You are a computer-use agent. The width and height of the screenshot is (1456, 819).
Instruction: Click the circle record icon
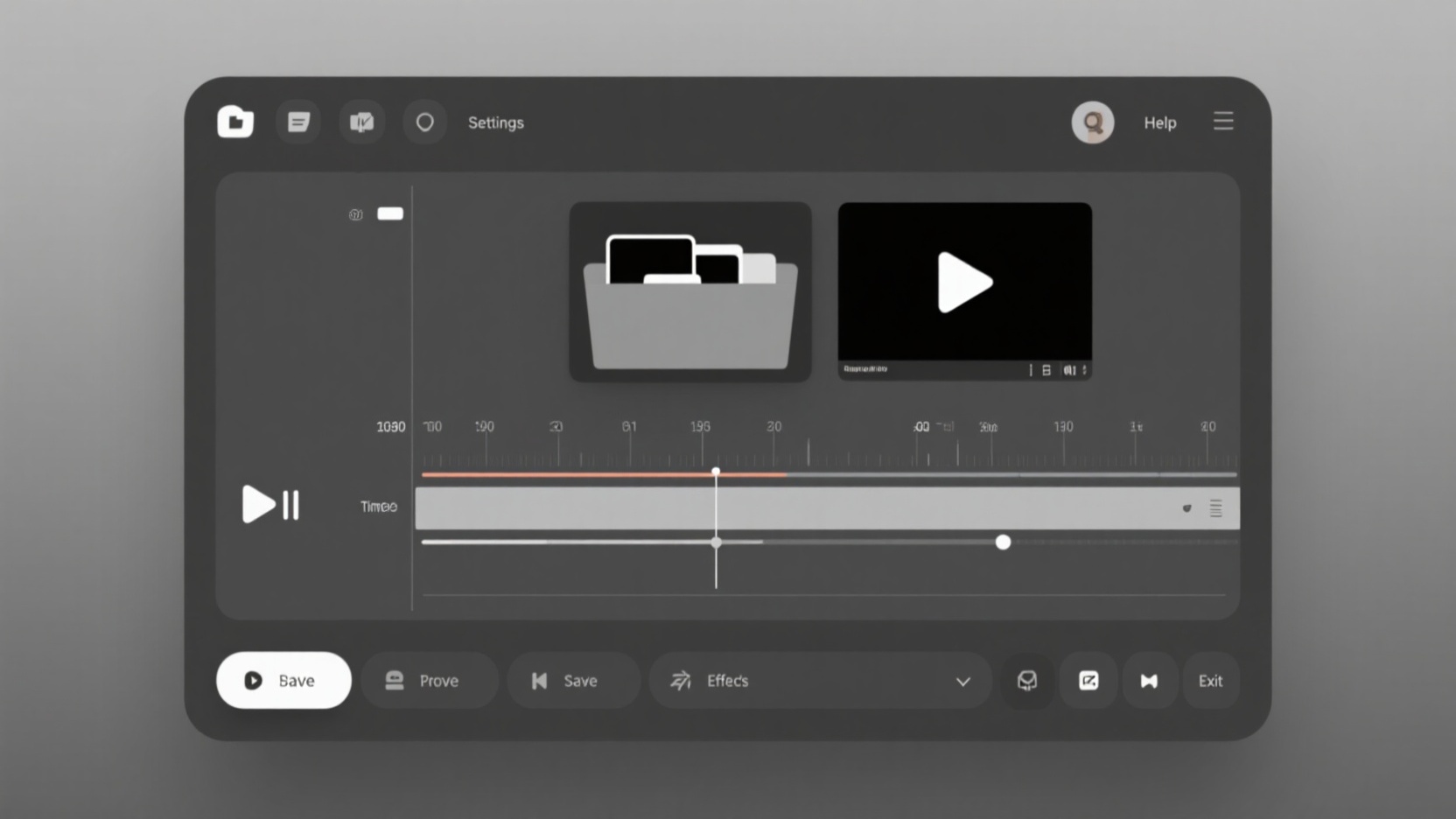(424, 122)
